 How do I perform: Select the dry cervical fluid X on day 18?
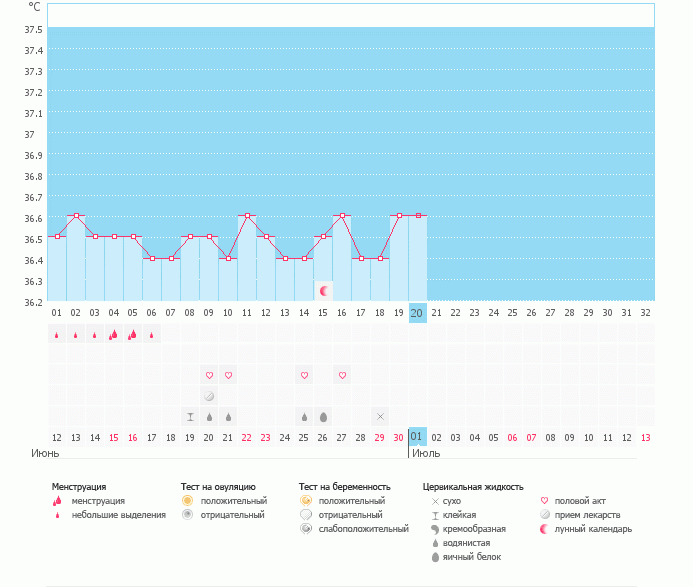click(x=380, y=416)
